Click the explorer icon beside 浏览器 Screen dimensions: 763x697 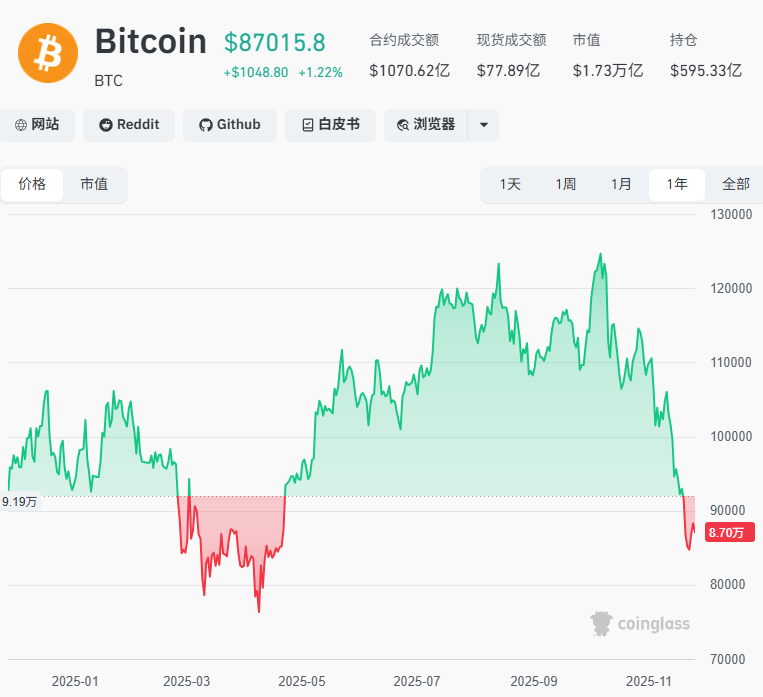(x=403, y=125)
